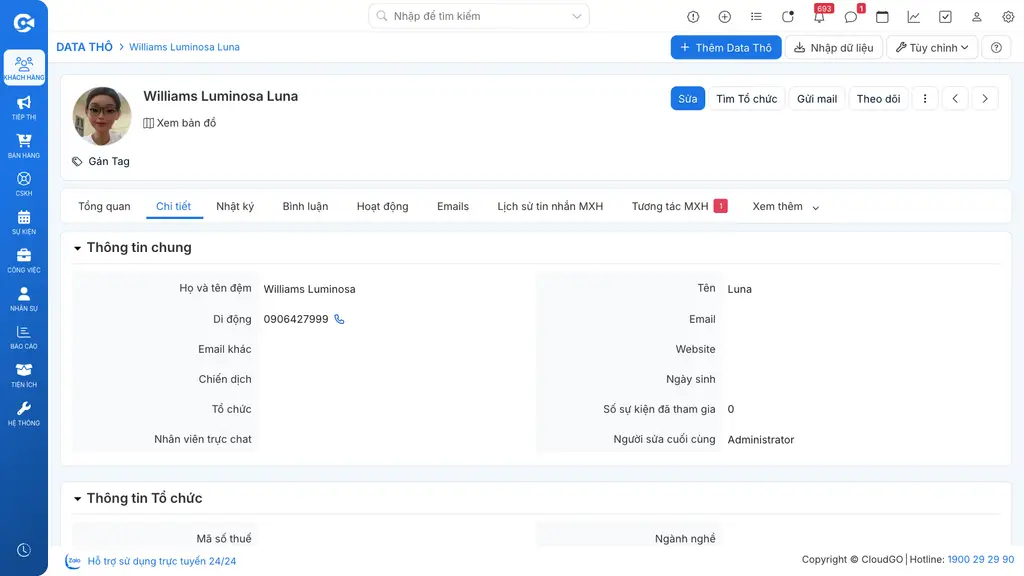Click the refresh activity icon with red dot
Viewport: 1024px width, 576px height.
[x=788, y=16]
